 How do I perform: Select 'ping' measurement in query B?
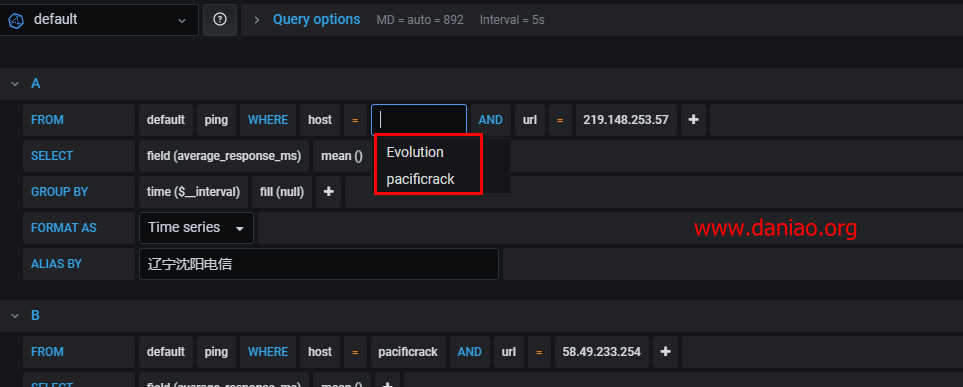pos(217,352)
